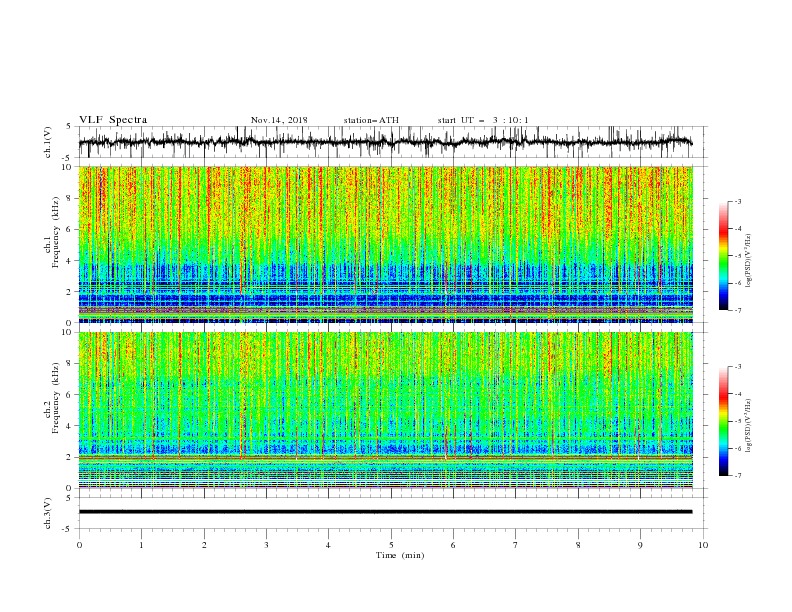792x612 pixels.
Task: Click the "5" tick on ch.1(V) axis
Action: 71,126
